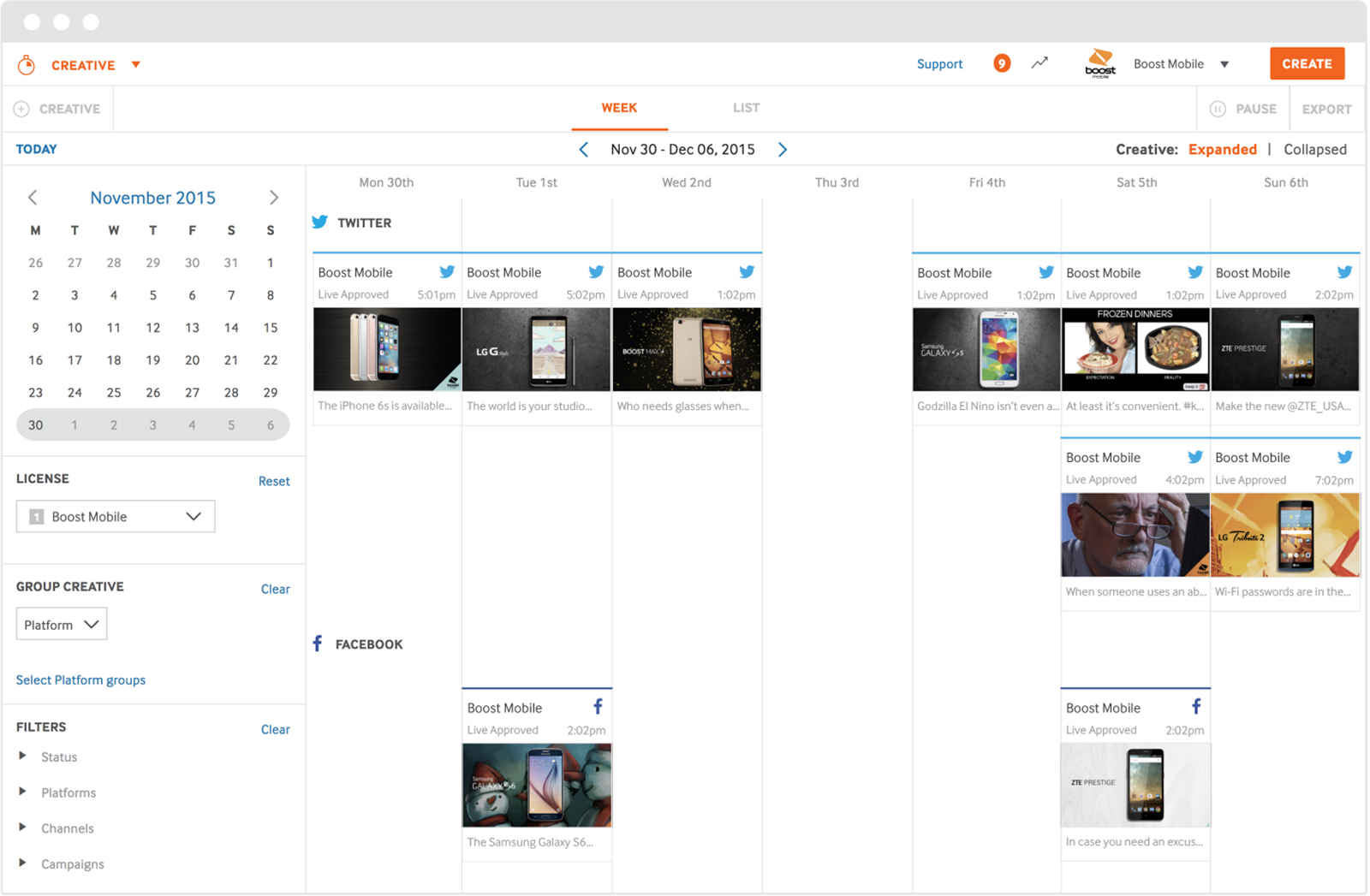Image resolution: width=1370 pixels, height=896 pixels.
Task: Go to previous month in mini calendar
Action: (33, 198)
